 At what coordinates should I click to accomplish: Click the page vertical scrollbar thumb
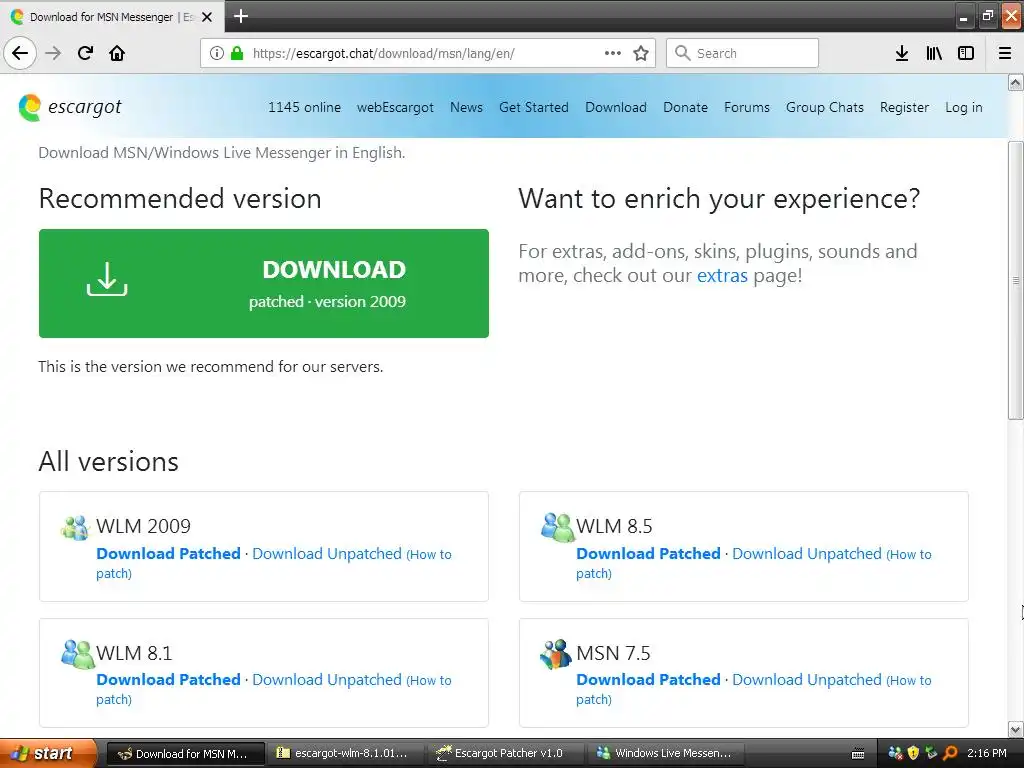point(1015,280)
